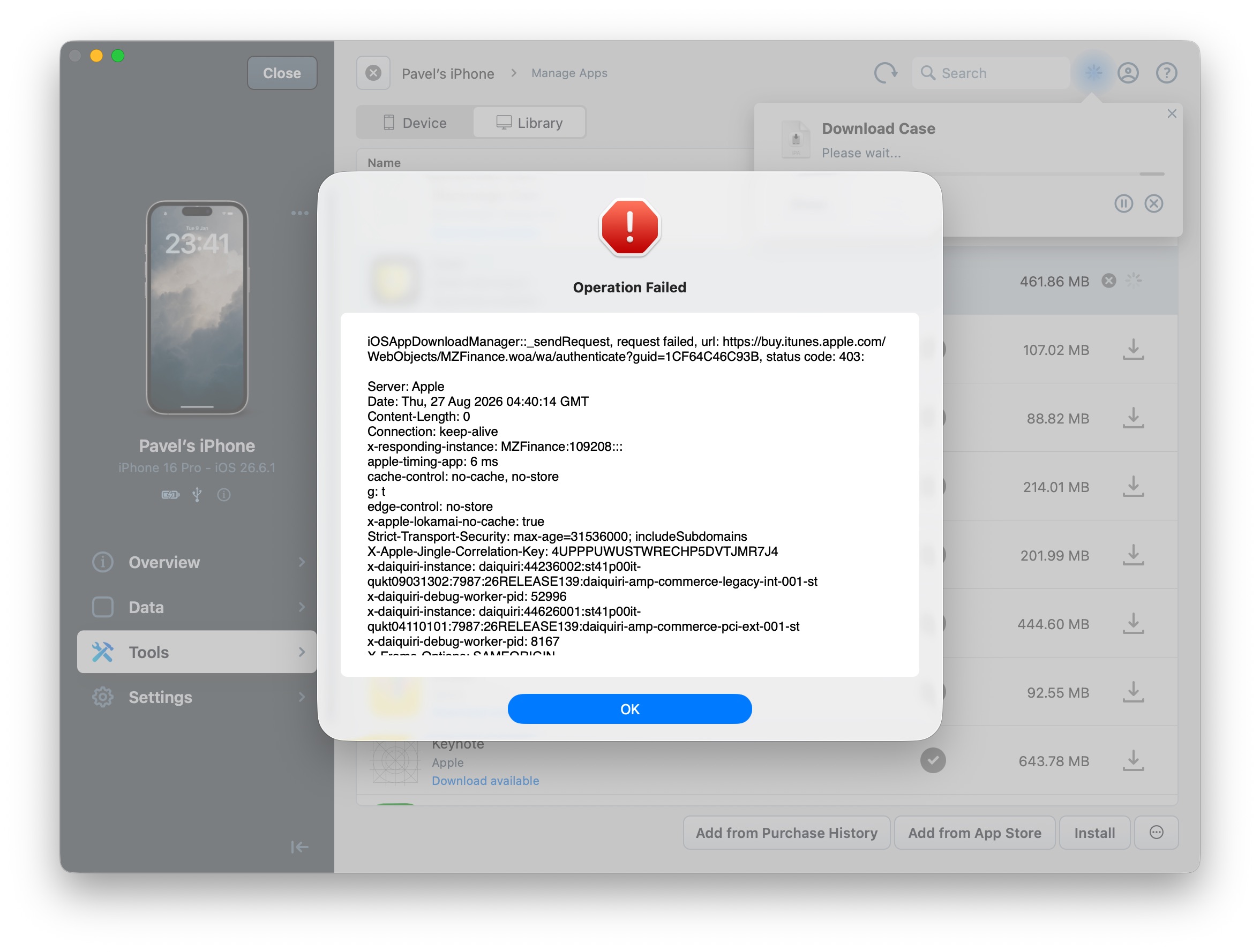
Task: Click the red error icon in the dialog
Action: point(629,227)
